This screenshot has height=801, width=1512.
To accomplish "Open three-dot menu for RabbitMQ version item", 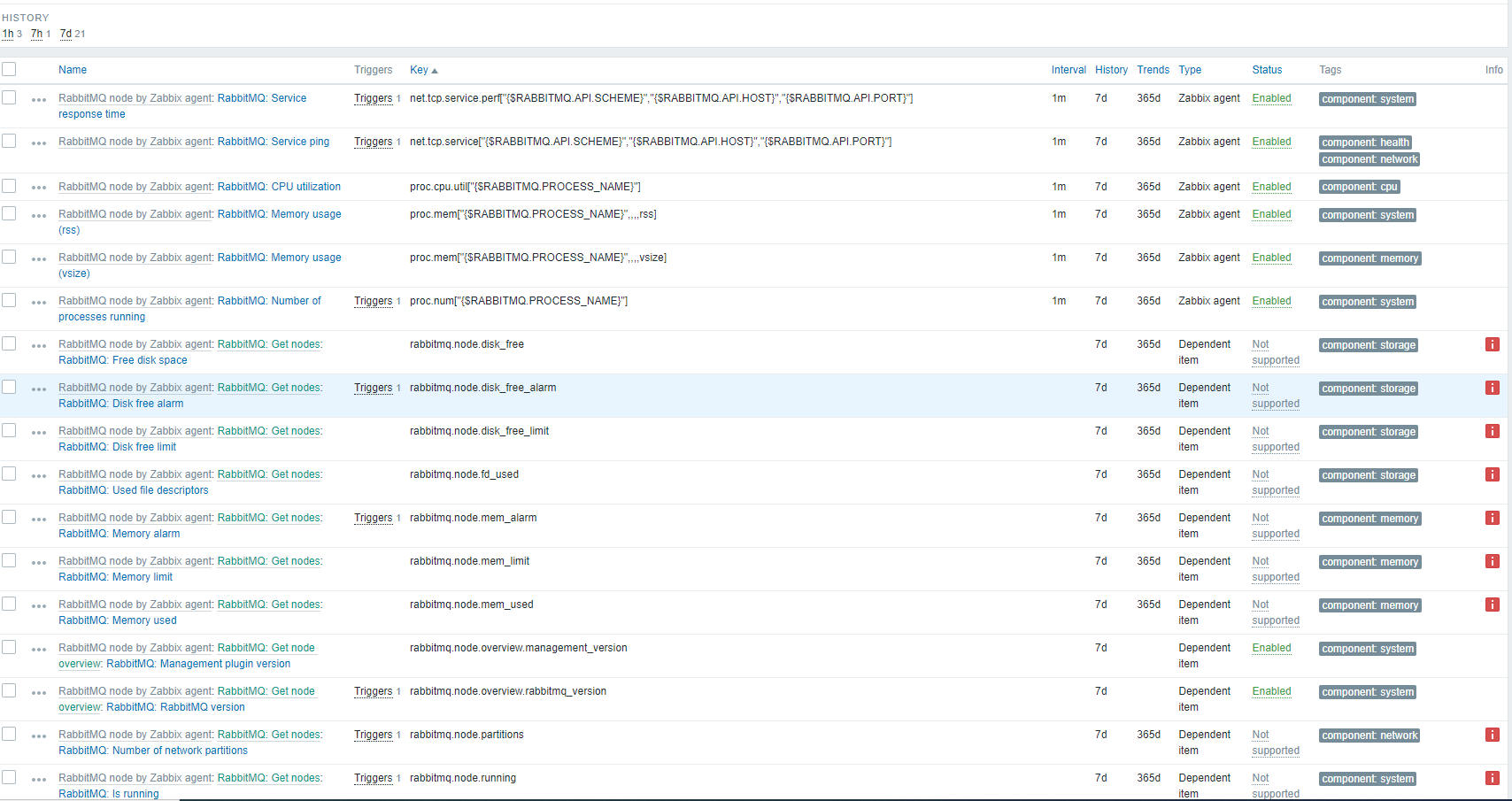I will point(39,692).
